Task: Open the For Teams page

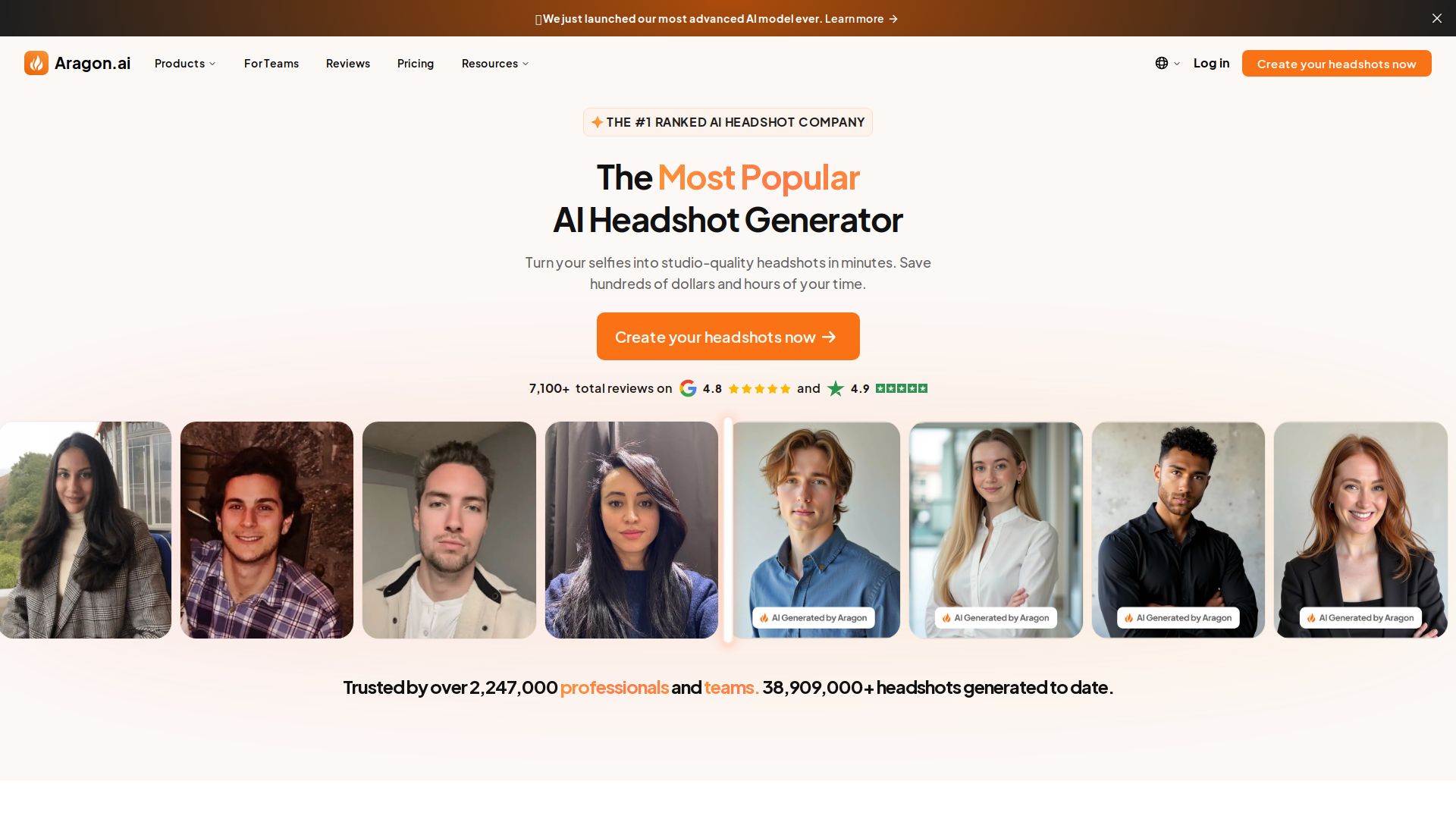Action: click(271, 64)
